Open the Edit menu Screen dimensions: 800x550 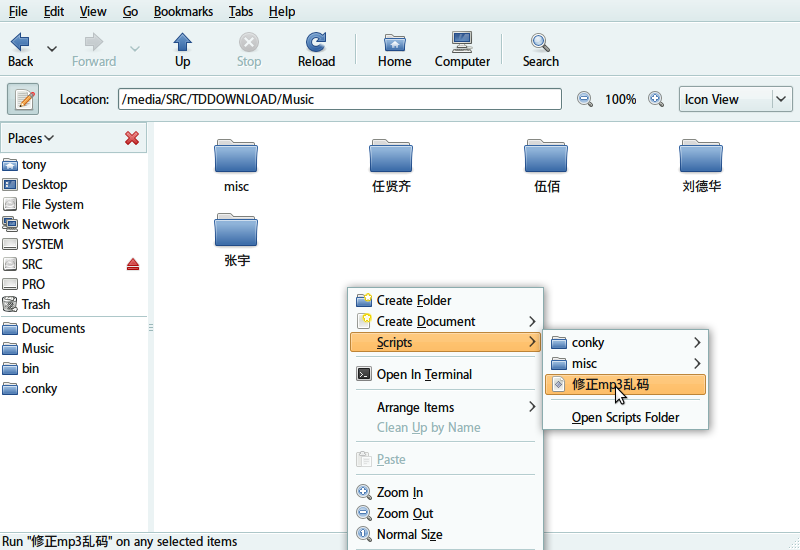pos(54,11)
